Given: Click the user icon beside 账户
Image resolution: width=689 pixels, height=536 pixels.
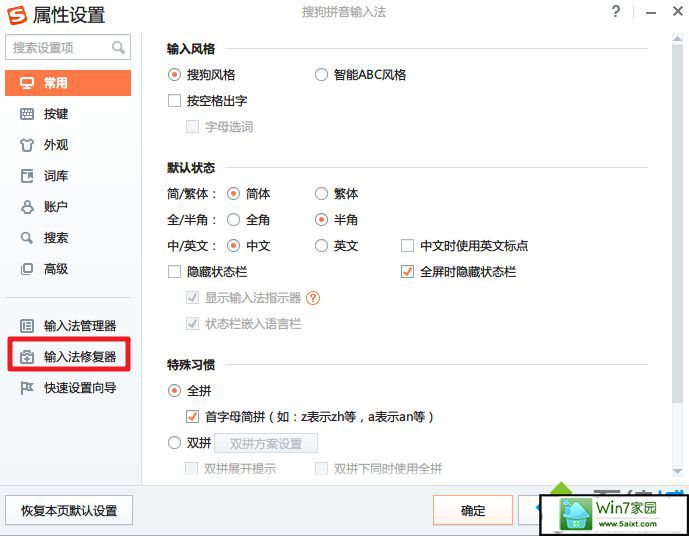Looking at the screenshot, I should (27, 207).
